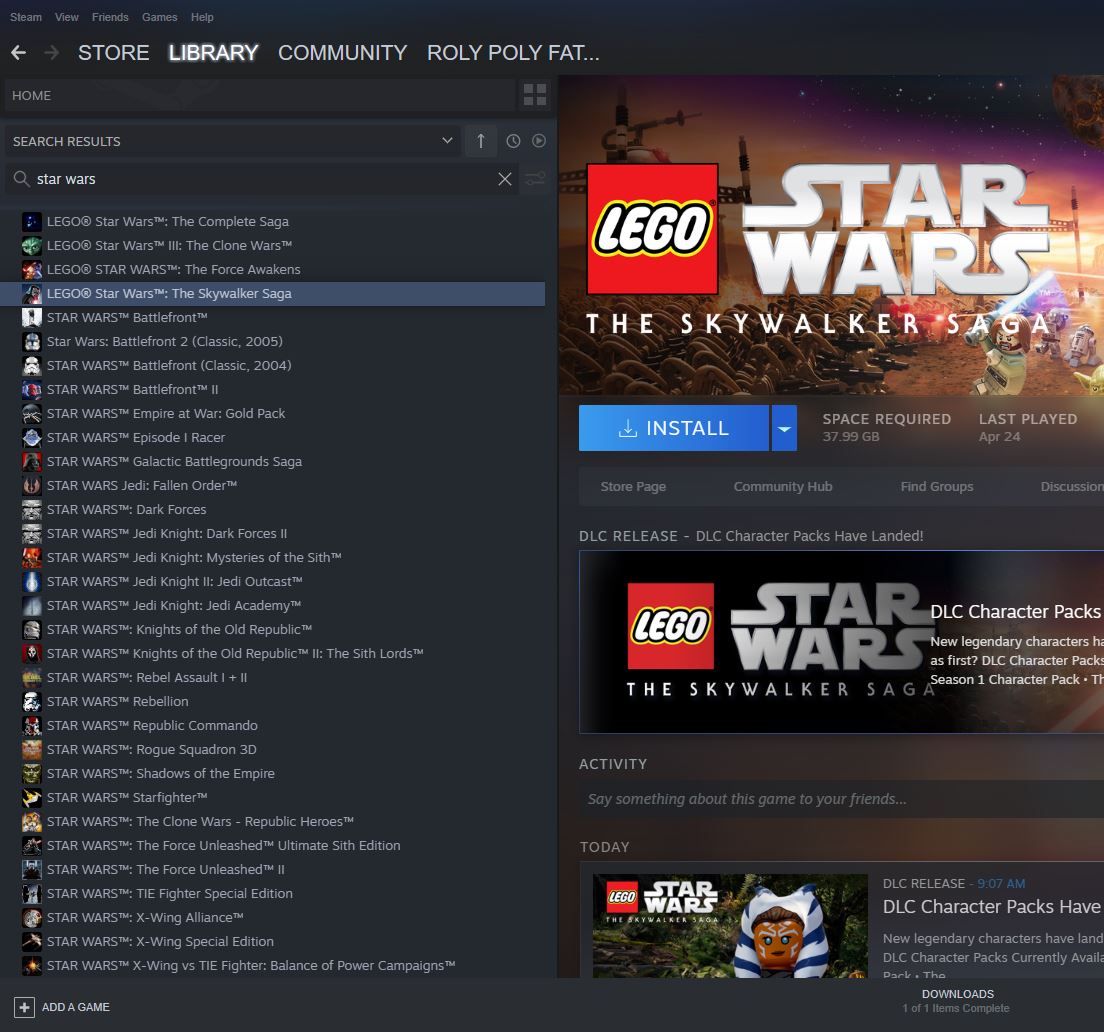The width and height of the screenshot is (1104, 1032).
Task: Click the activity status text field
Action: coord(841,799)
